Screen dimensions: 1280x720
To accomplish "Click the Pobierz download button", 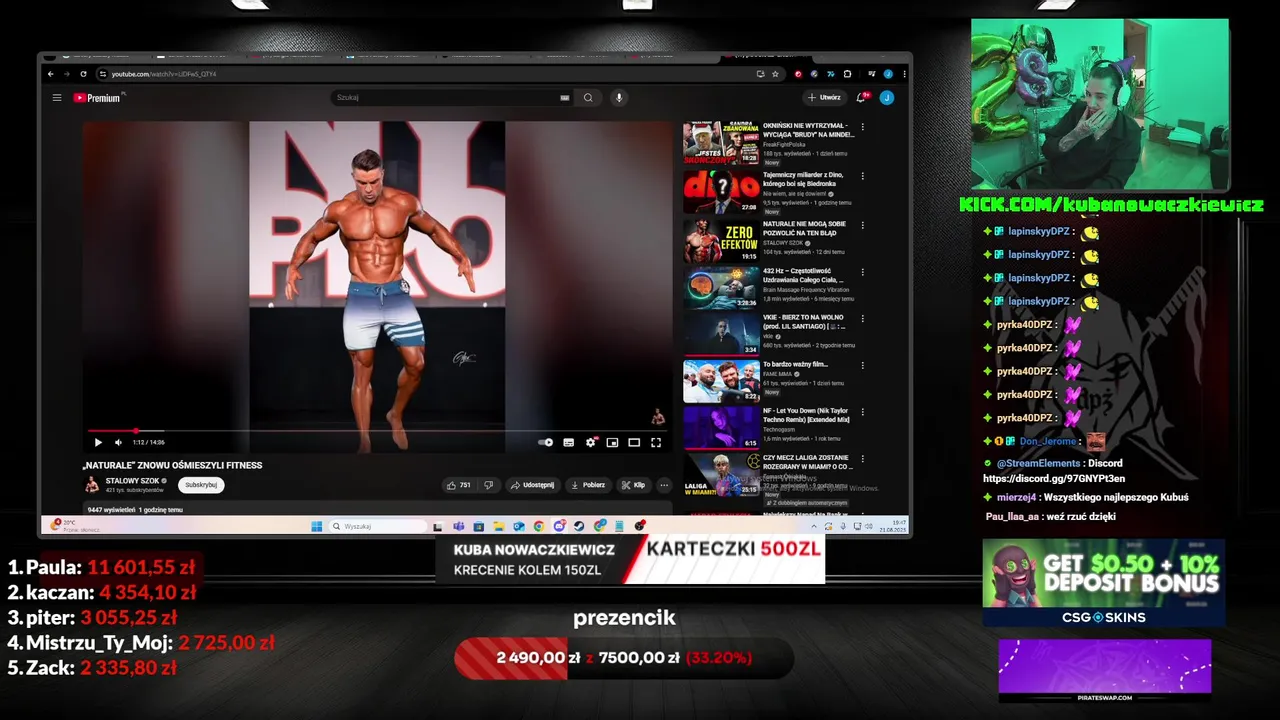I will [x=588, y=485].
